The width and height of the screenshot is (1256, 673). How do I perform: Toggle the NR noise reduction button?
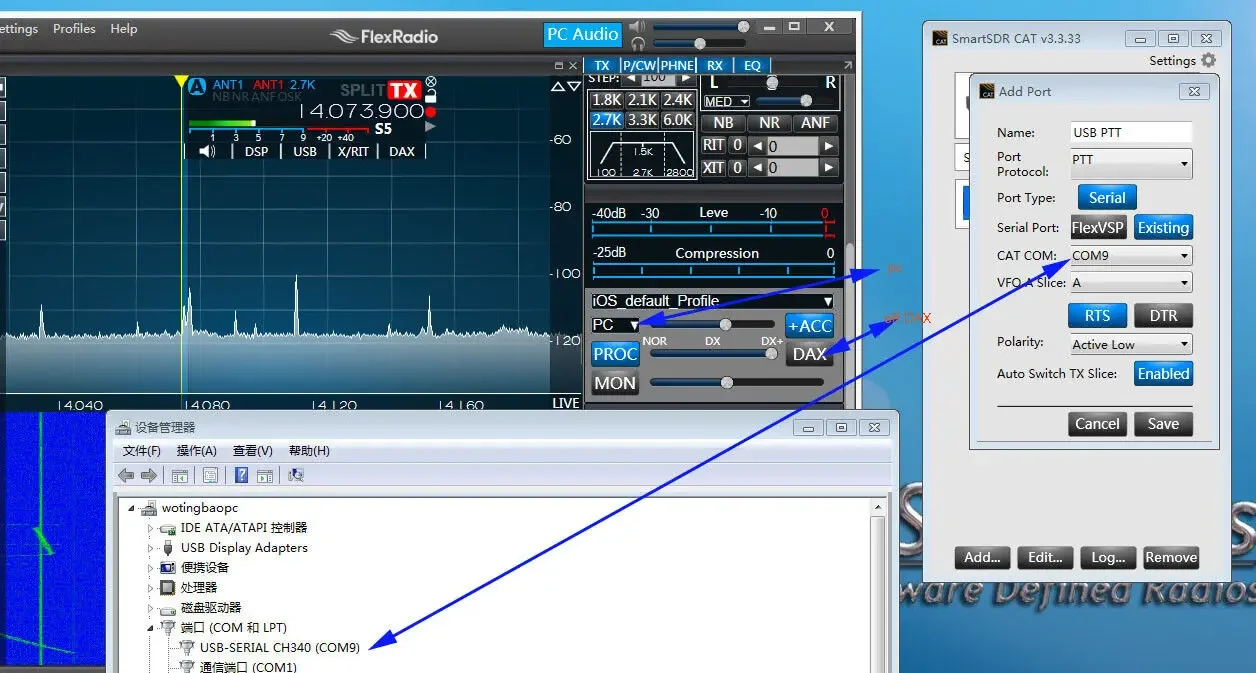tap(769, 123)
